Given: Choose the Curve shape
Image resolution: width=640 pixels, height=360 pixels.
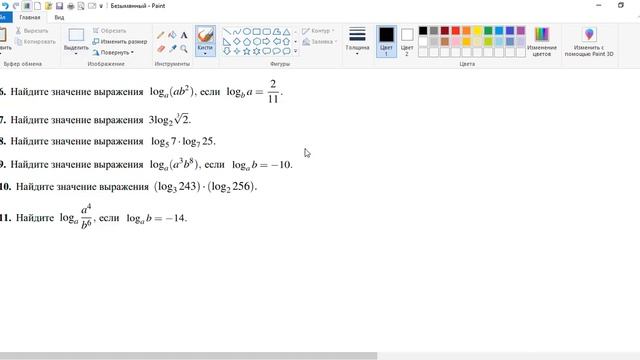Looking at the screenshot, I should [237, 31].
